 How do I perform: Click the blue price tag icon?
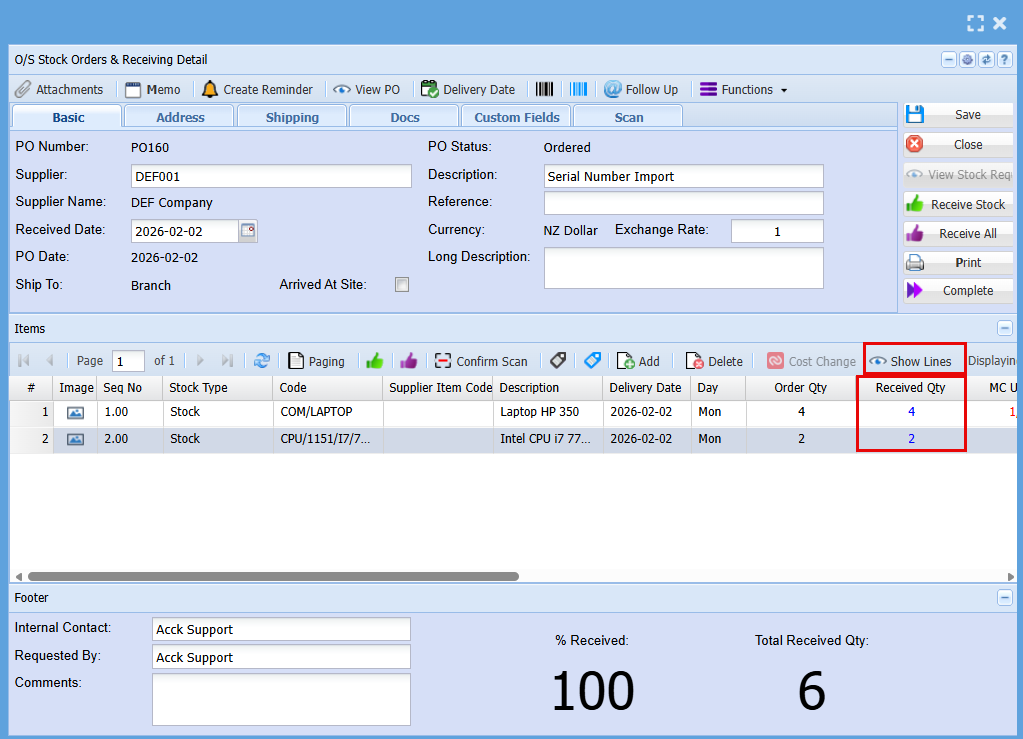point(592,361)
